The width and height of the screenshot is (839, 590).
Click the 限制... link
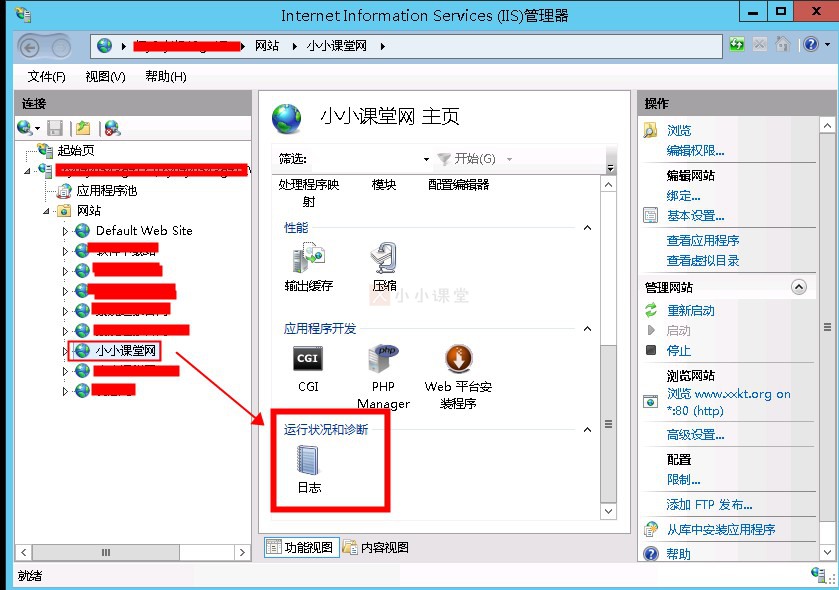683,480
